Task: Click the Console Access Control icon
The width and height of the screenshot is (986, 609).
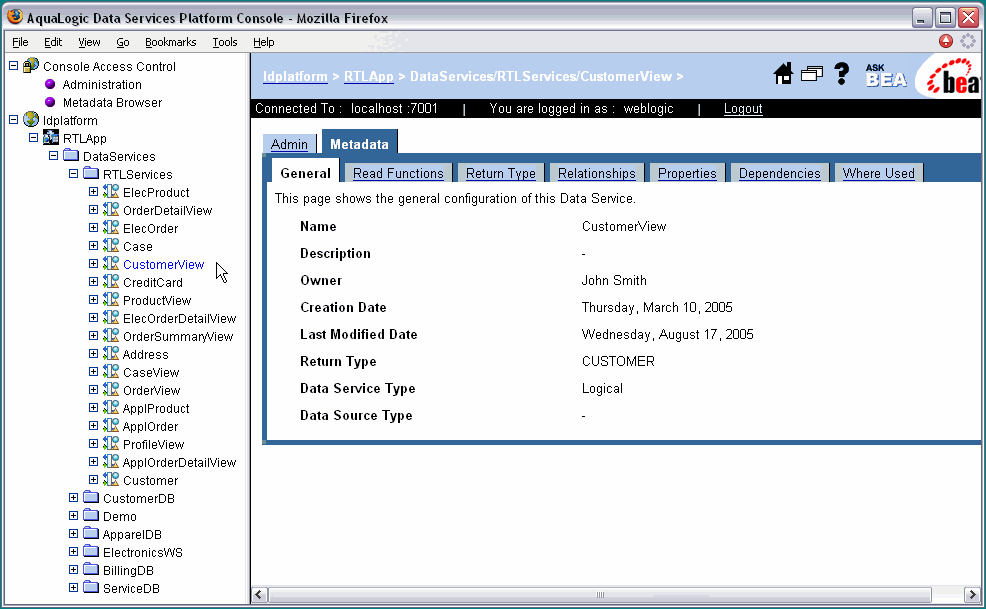Action: (31, 65)
